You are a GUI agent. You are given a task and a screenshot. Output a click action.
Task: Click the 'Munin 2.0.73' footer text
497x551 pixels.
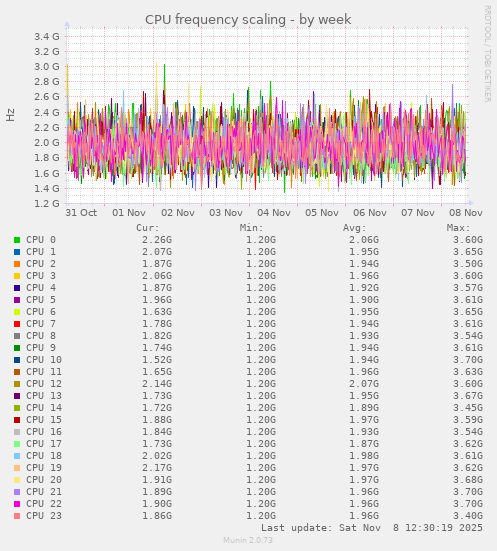click(248, 540)
